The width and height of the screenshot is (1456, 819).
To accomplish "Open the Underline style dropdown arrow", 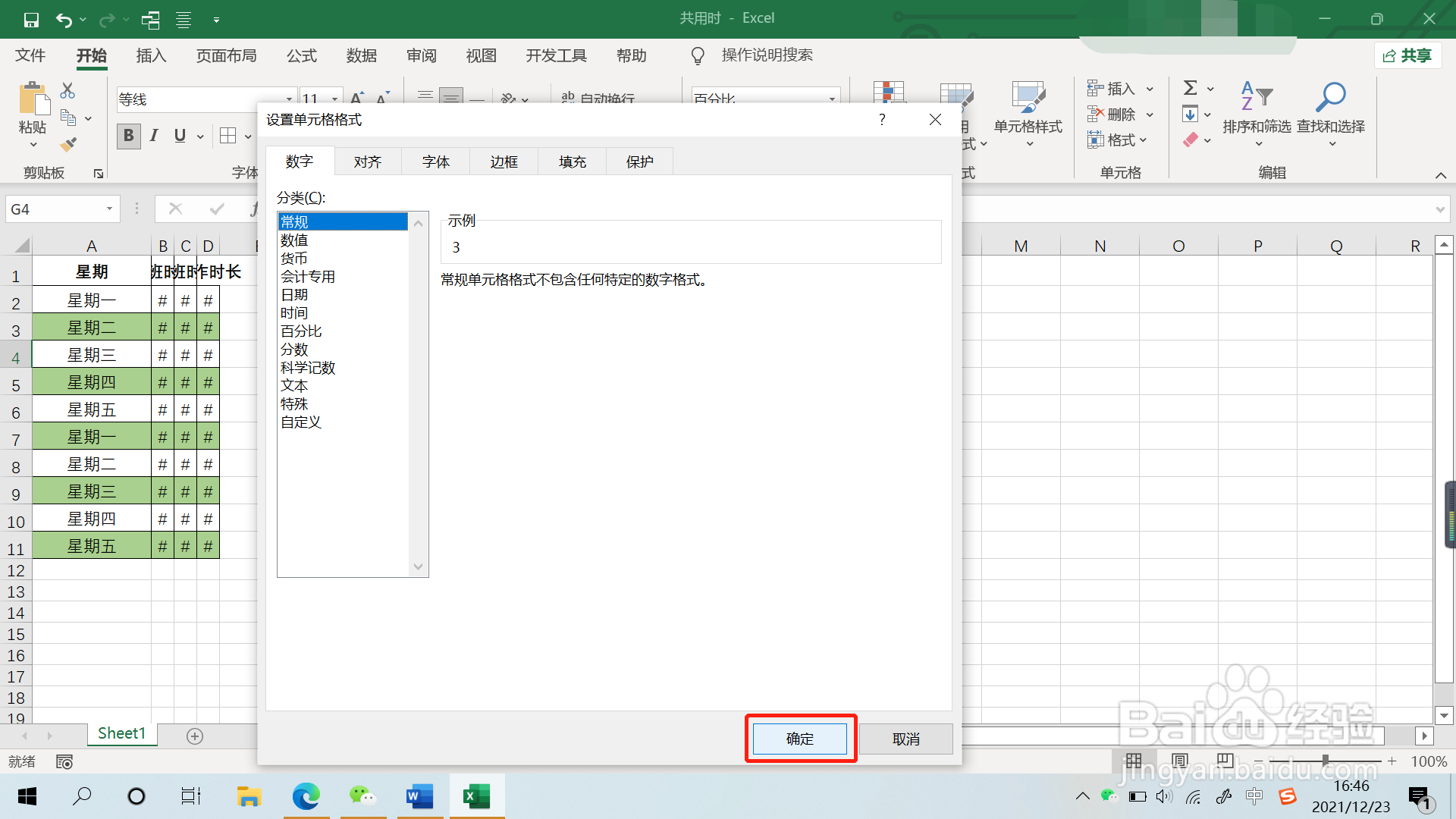I will coord(200,136).
